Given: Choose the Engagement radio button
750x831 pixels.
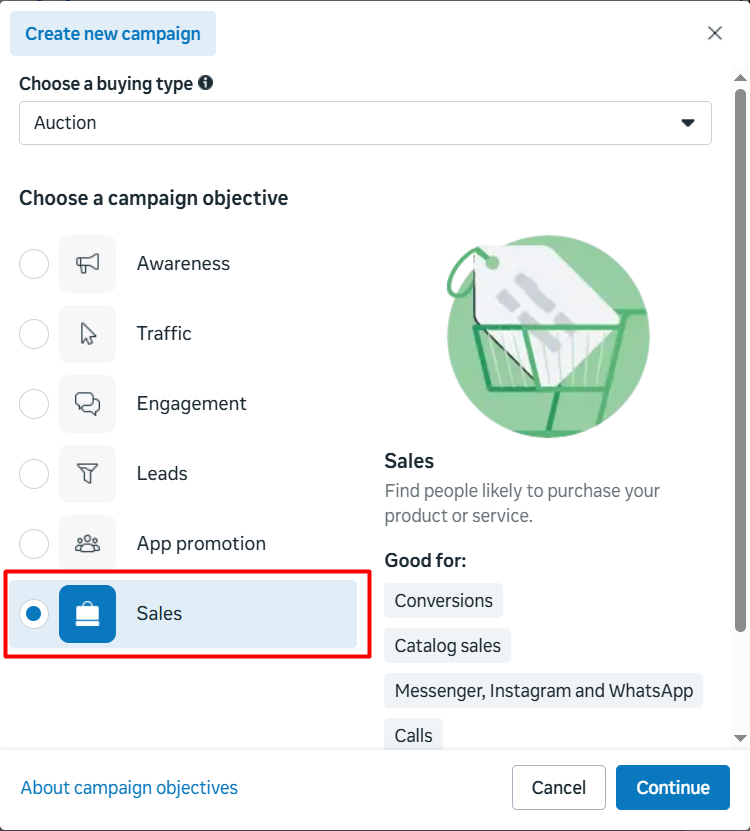Looking at the screenshot, I should coord(34,404).
